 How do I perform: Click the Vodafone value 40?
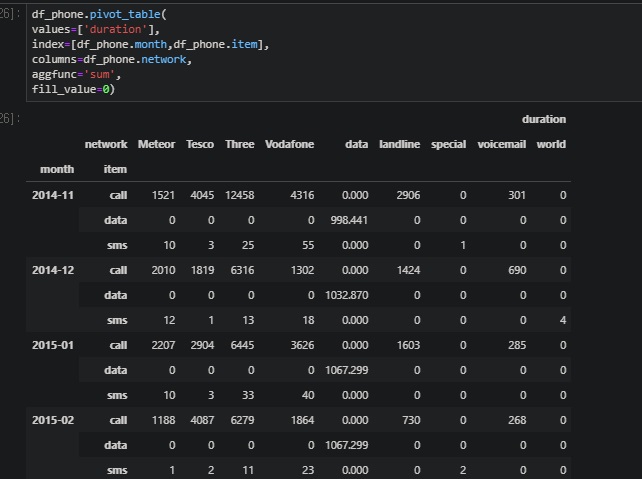click(308, 395)
